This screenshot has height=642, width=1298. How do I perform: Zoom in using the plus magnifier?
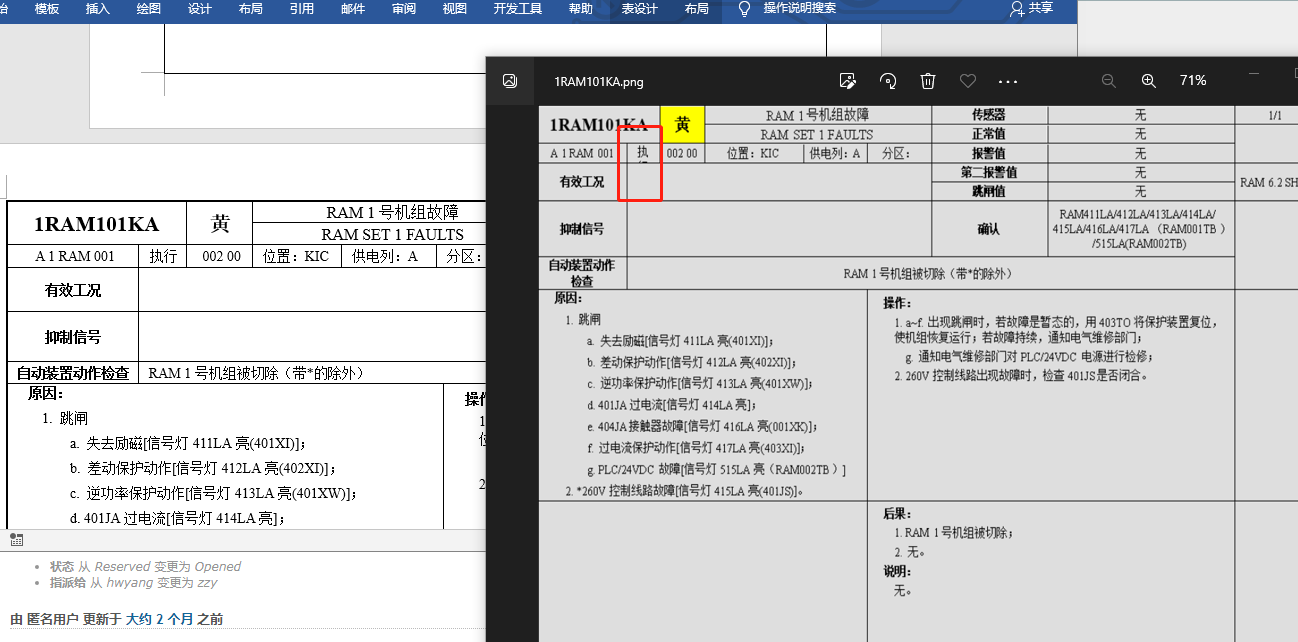1149,81
